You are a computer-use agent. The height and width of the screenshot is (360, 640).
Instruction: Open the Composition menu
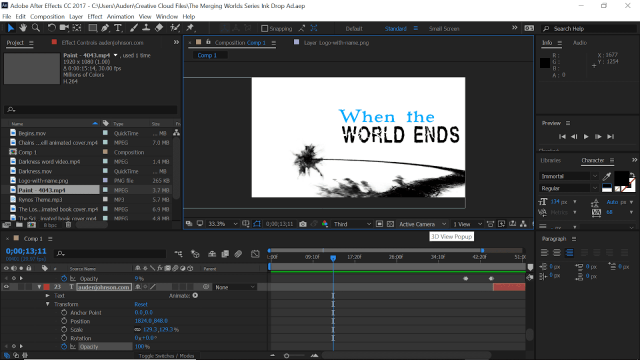tap(47, 17)
